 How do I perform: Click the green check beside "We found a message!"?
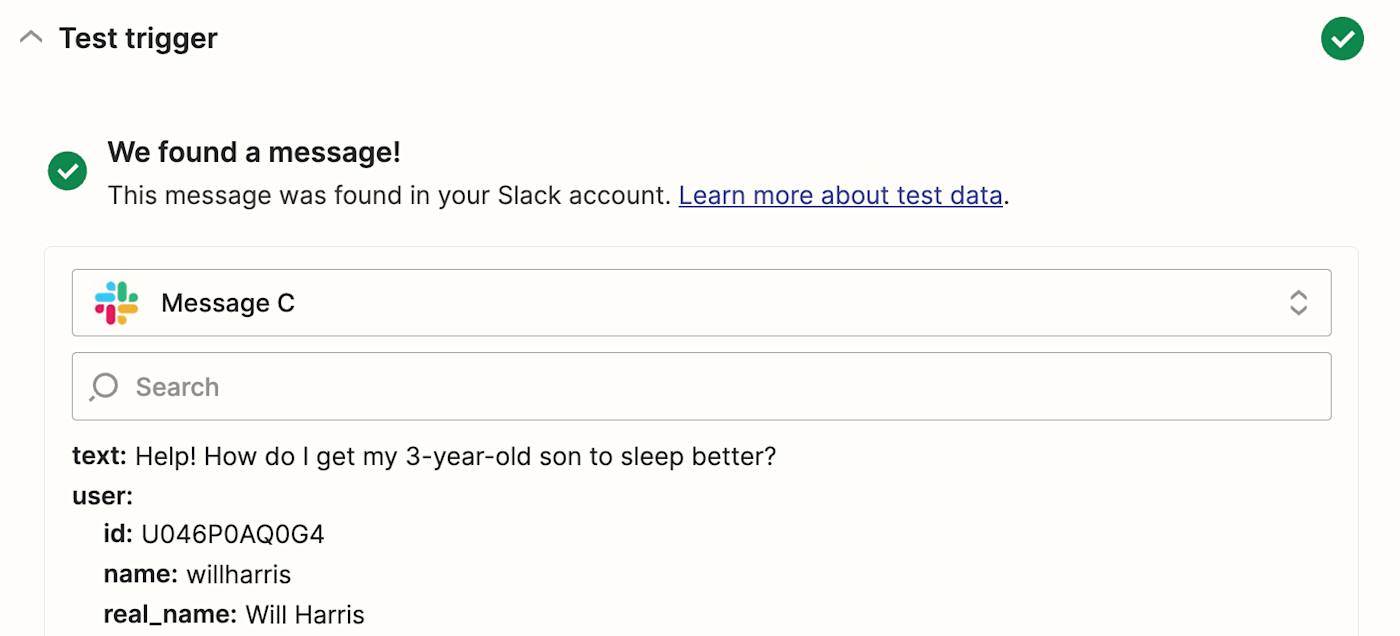[x=68, y=171]
